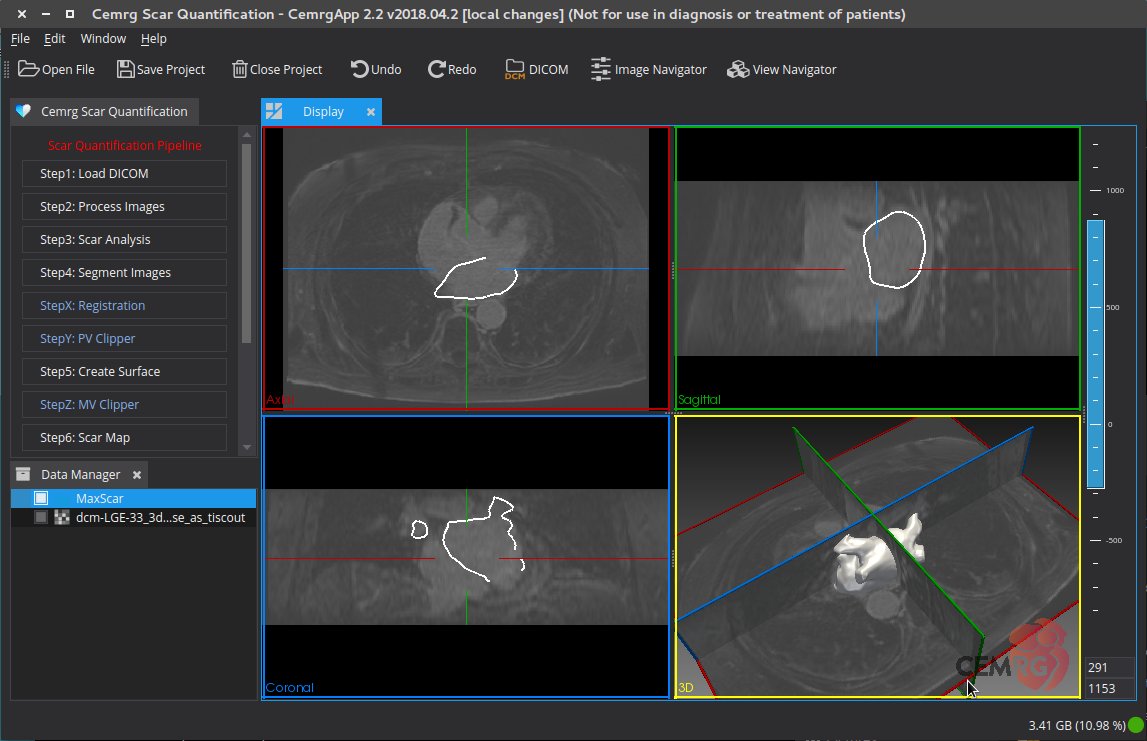Click the green memory status indicator
The image size is (1147, 741).
1135,725
